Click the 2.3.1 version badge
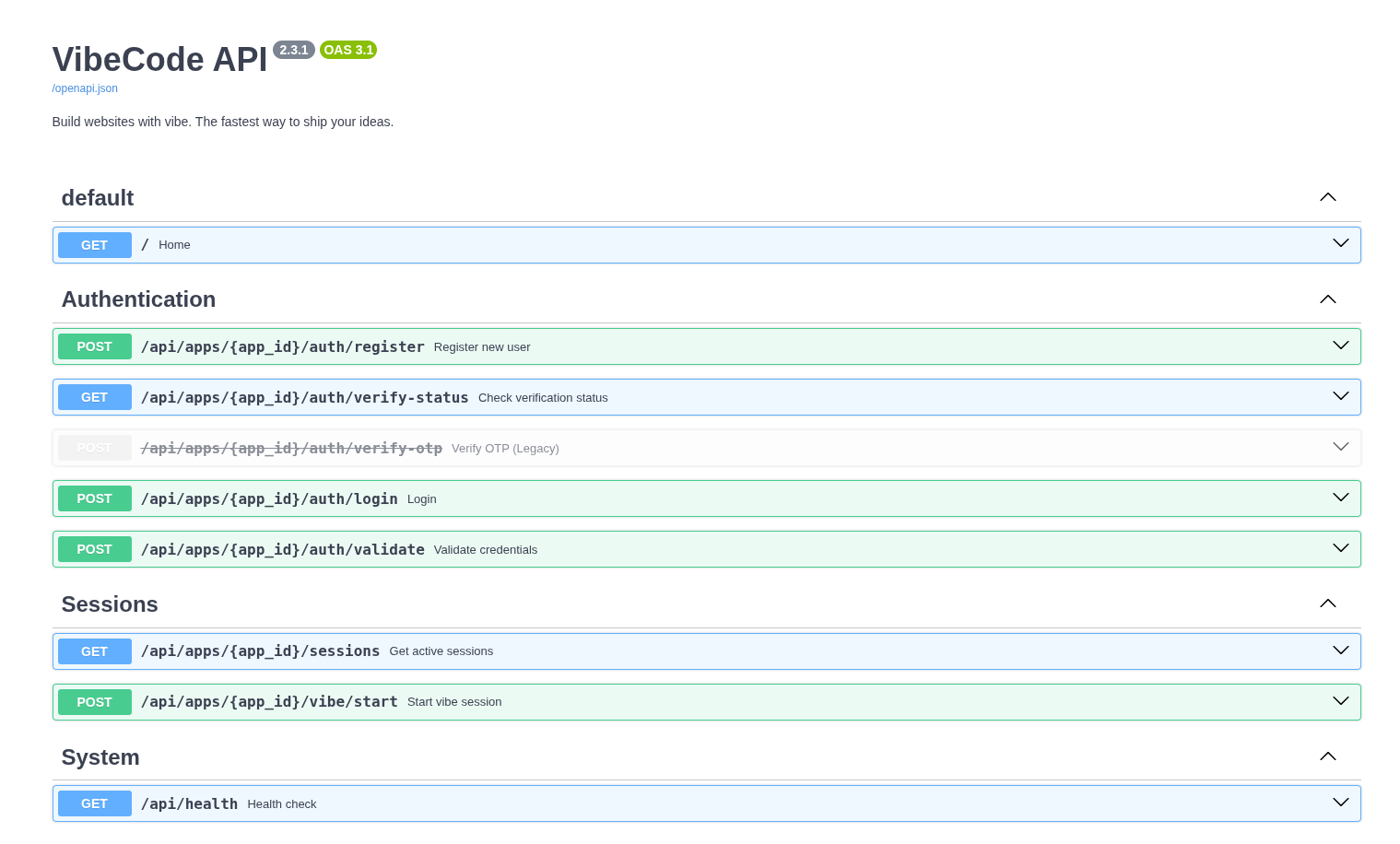 pos(294,50)
